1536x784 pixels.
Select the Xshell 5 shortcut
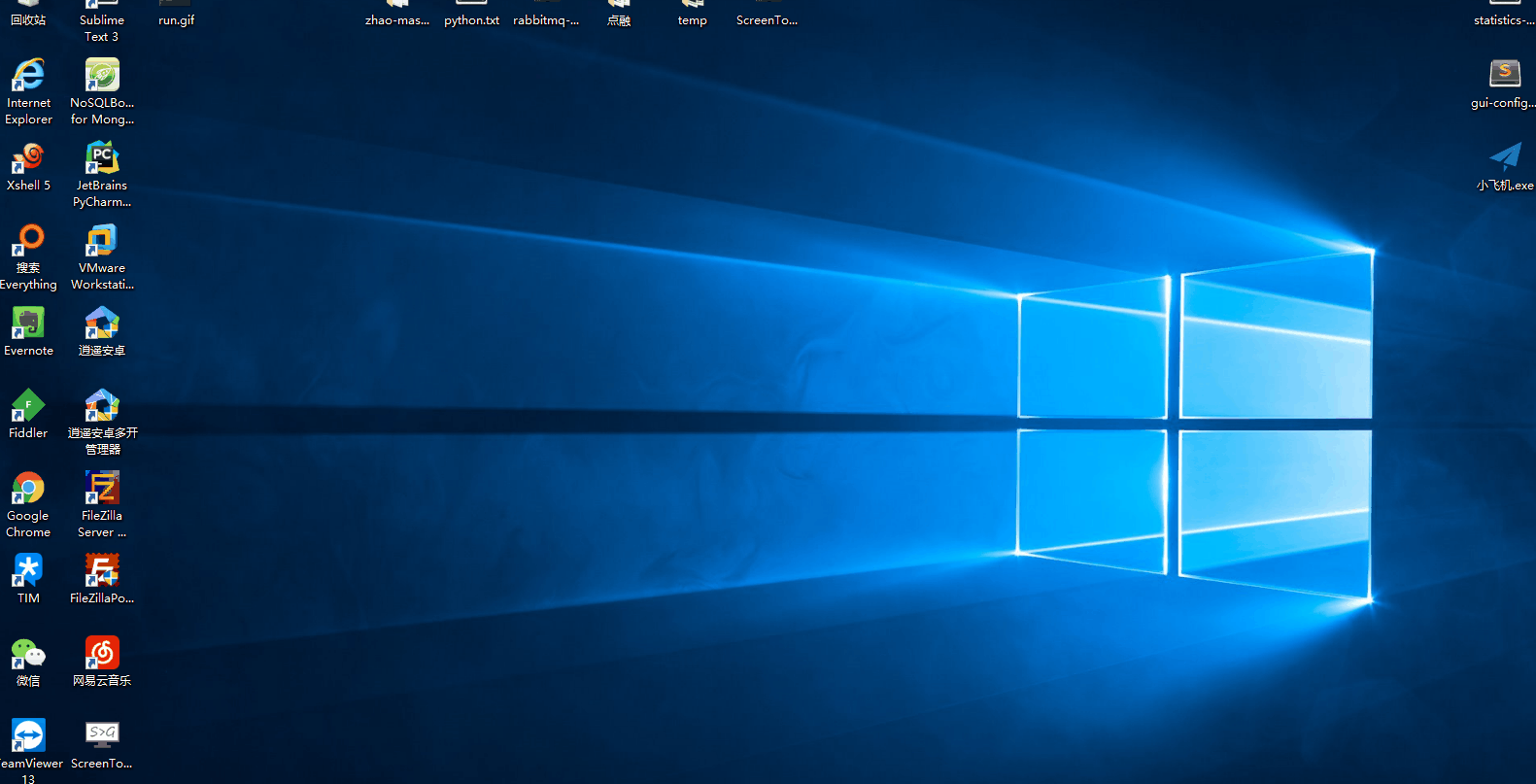(x=28, y=158)
